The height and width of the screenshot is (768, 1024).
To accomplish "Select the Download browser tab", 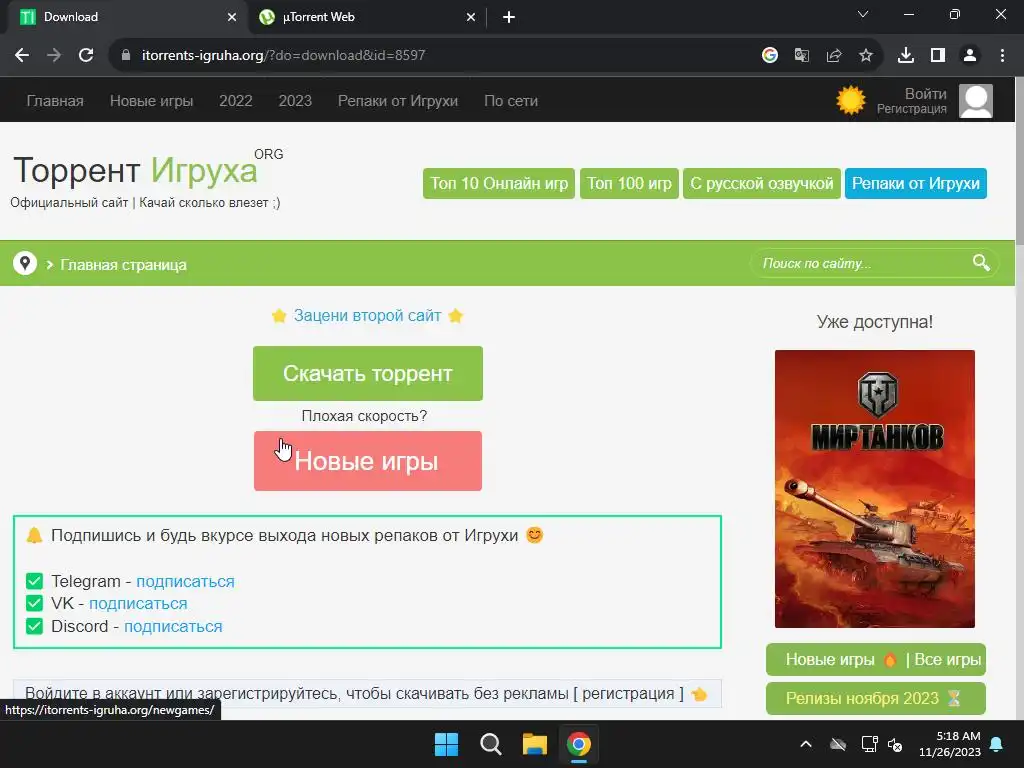I will tap(127, 18).
